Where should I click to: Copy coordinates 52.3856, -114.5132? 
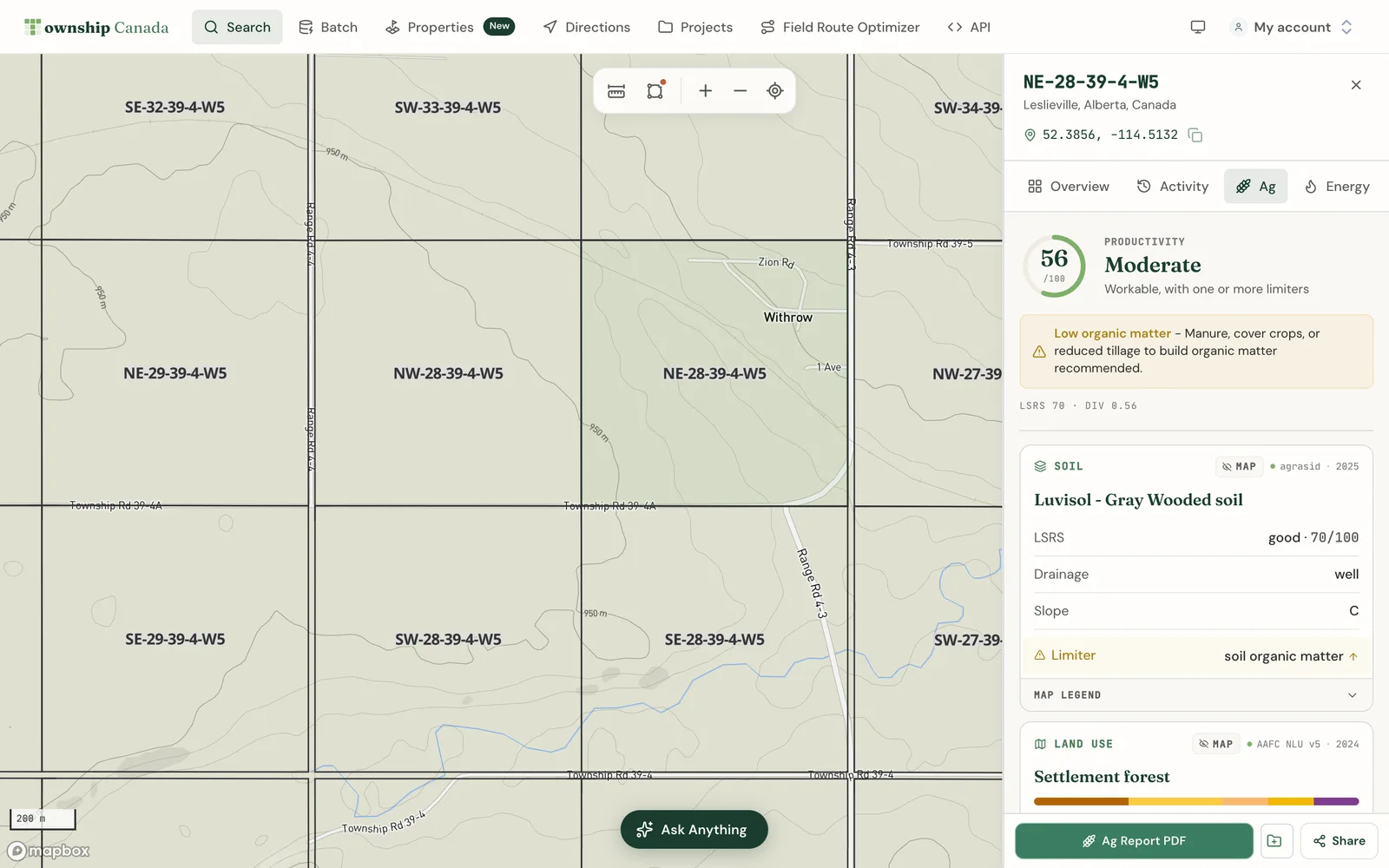coord(1195,135)
